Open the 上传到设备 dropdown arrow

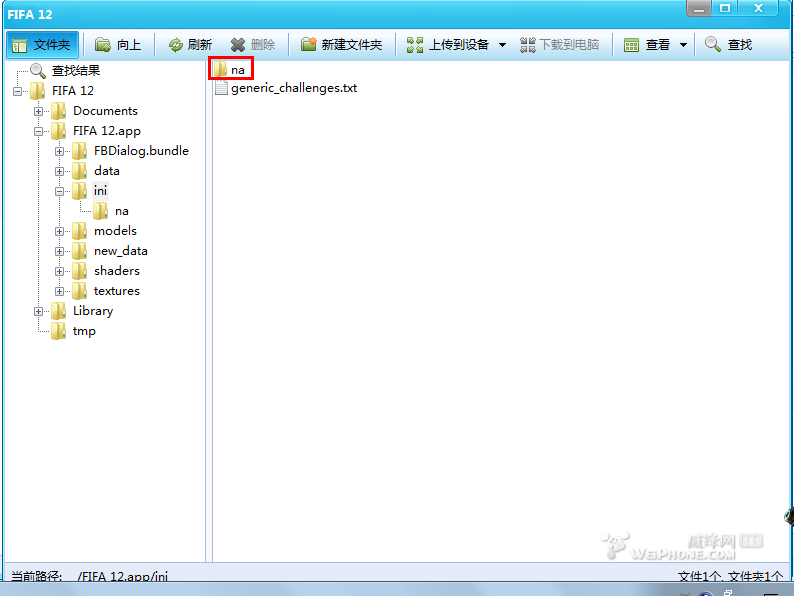pyautogui.click(x=502, y=45)
